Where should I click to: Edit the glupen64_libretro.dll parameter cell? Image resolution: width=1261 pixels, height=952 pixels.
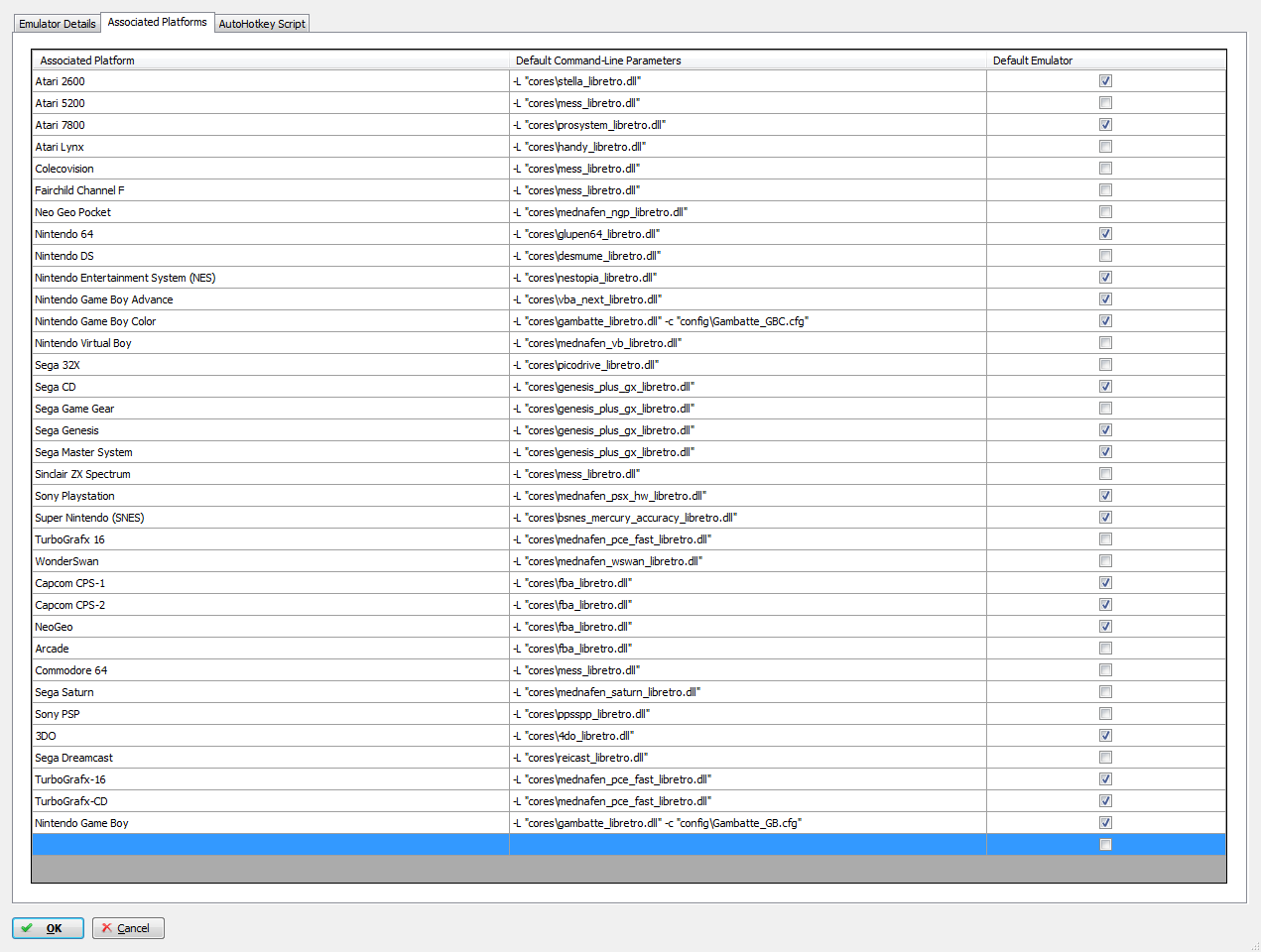click(x=748, y=234)
